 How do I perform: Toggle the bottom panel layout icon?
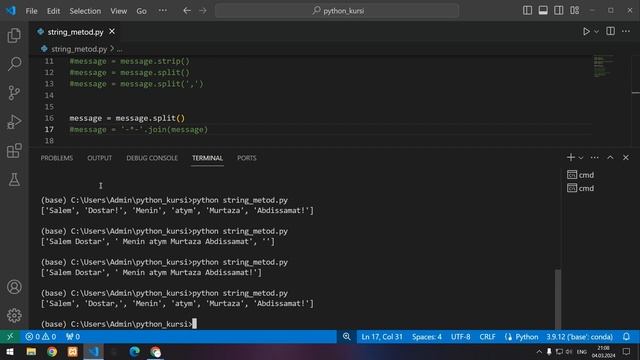pos(543,10)
